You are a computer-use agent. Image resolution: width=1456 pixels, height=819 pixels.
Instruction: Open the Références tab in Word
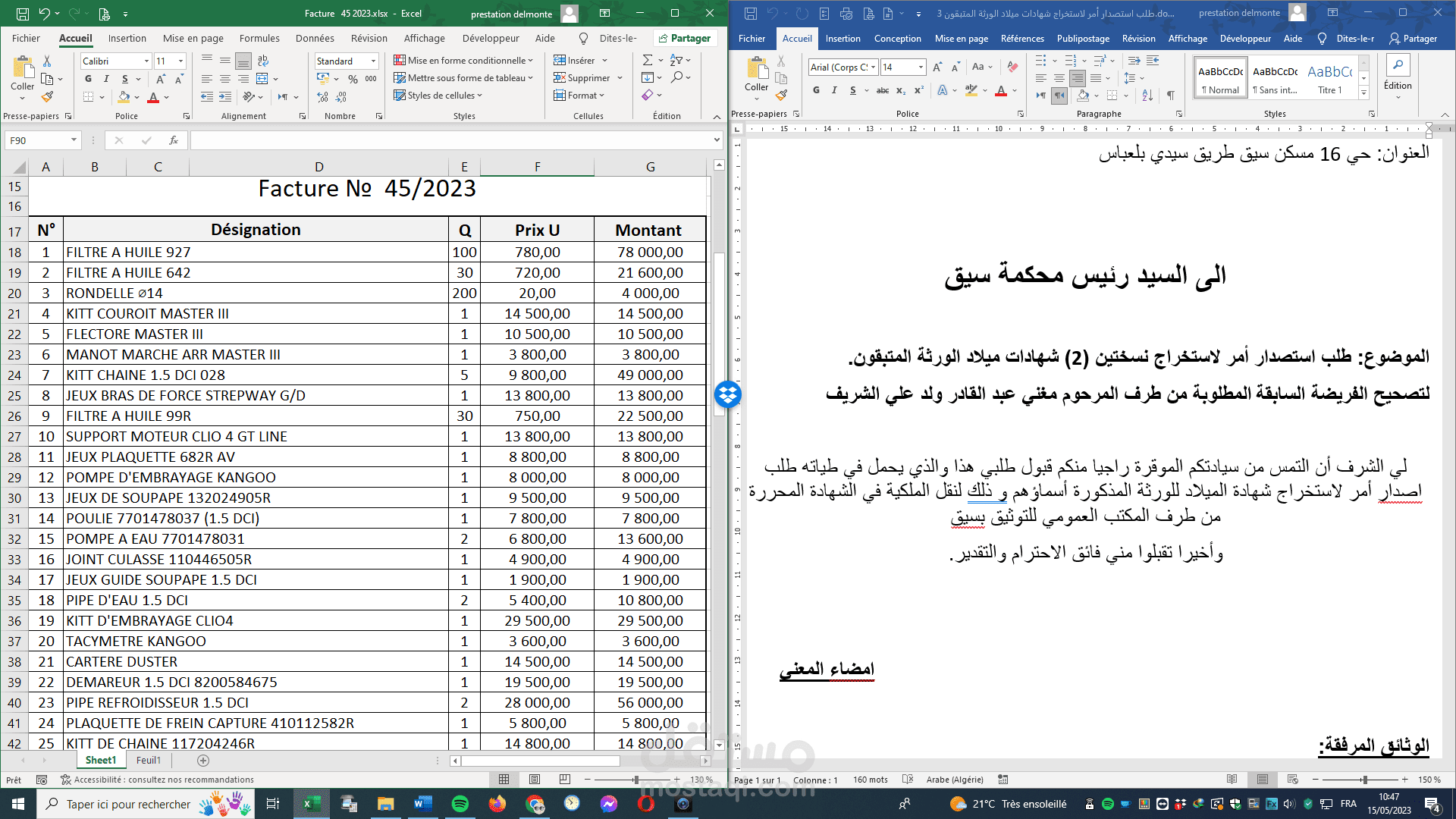point(1021,38)
